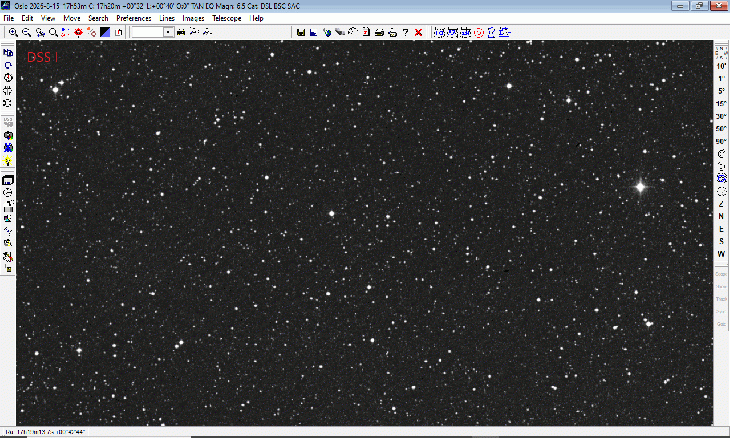Image resolution: width=730 pixels, height=438 pixels.
Task: Set field of view to 90 degrees
Action: click(x=721, y=141)
